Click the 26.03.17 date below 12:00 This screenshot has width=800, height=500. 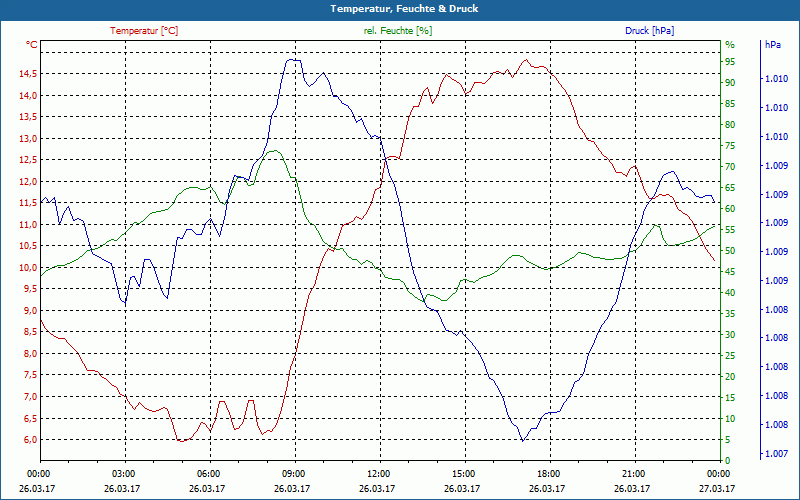pos(378,488)
